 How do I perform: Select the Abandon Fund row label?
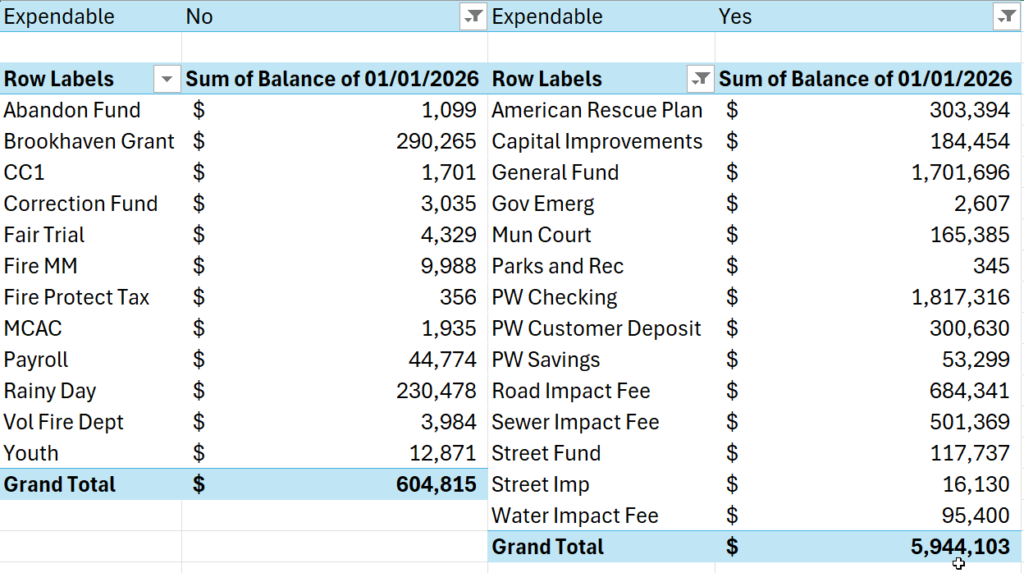coord(72,110)
